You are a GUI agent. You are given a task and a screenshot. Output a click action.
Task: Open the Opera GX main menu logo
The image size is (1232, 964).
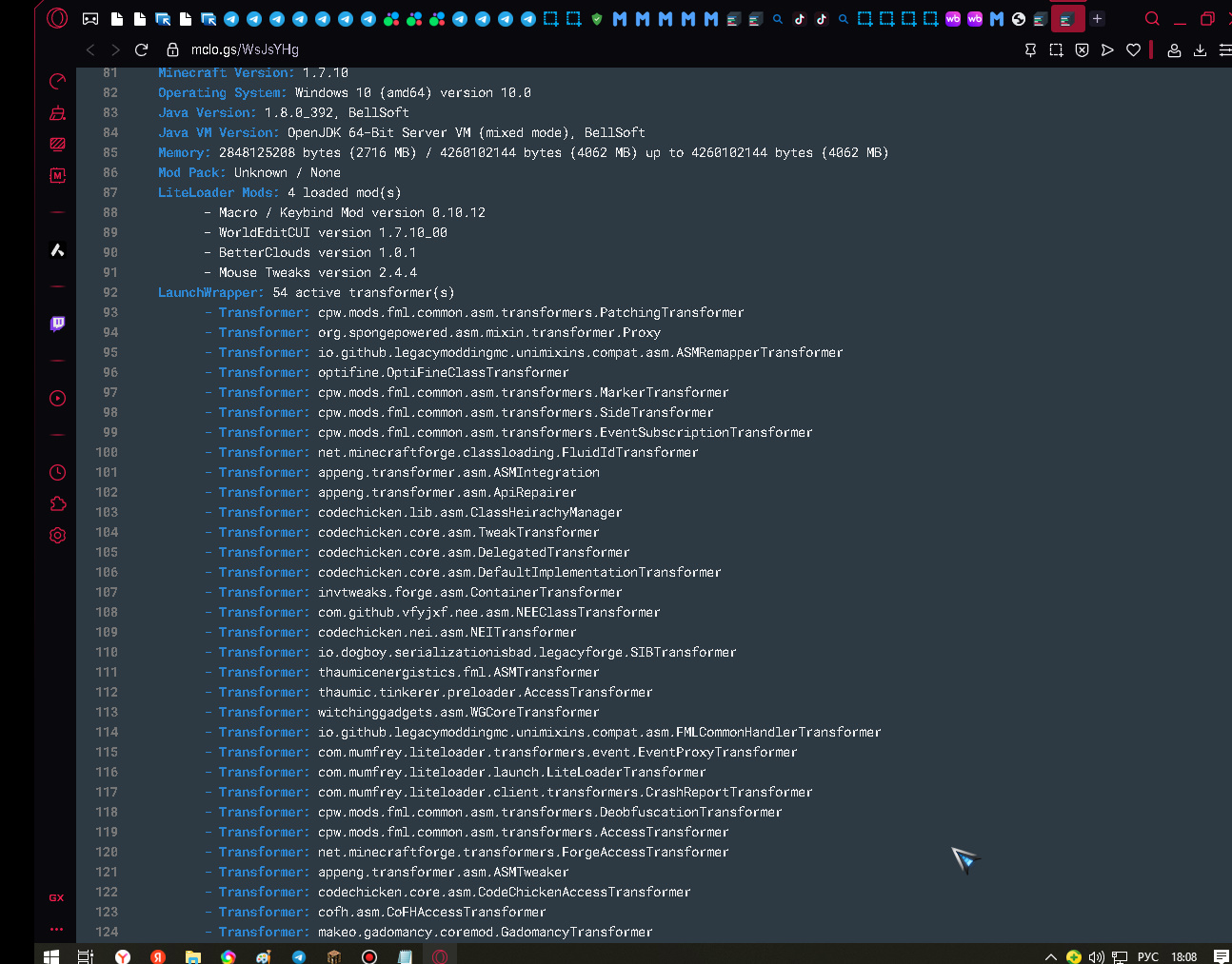[x=57, y=18]
